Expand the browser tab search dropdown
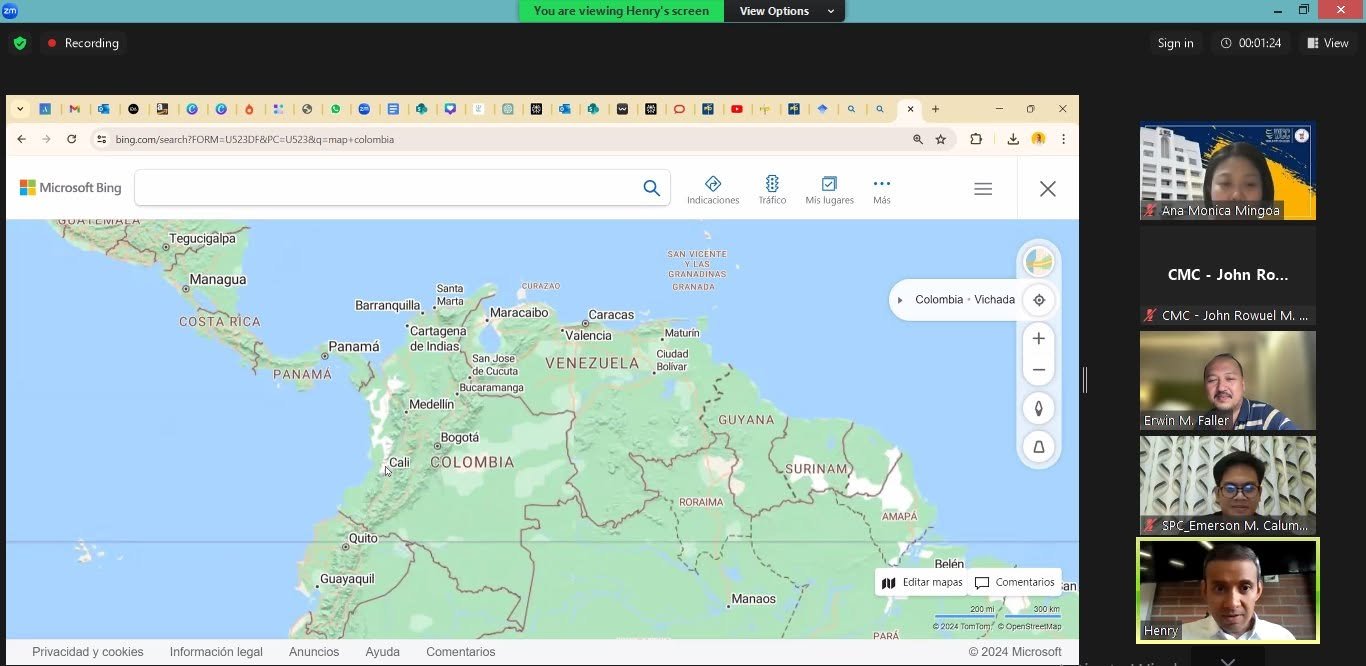 (x=20, y=109)
